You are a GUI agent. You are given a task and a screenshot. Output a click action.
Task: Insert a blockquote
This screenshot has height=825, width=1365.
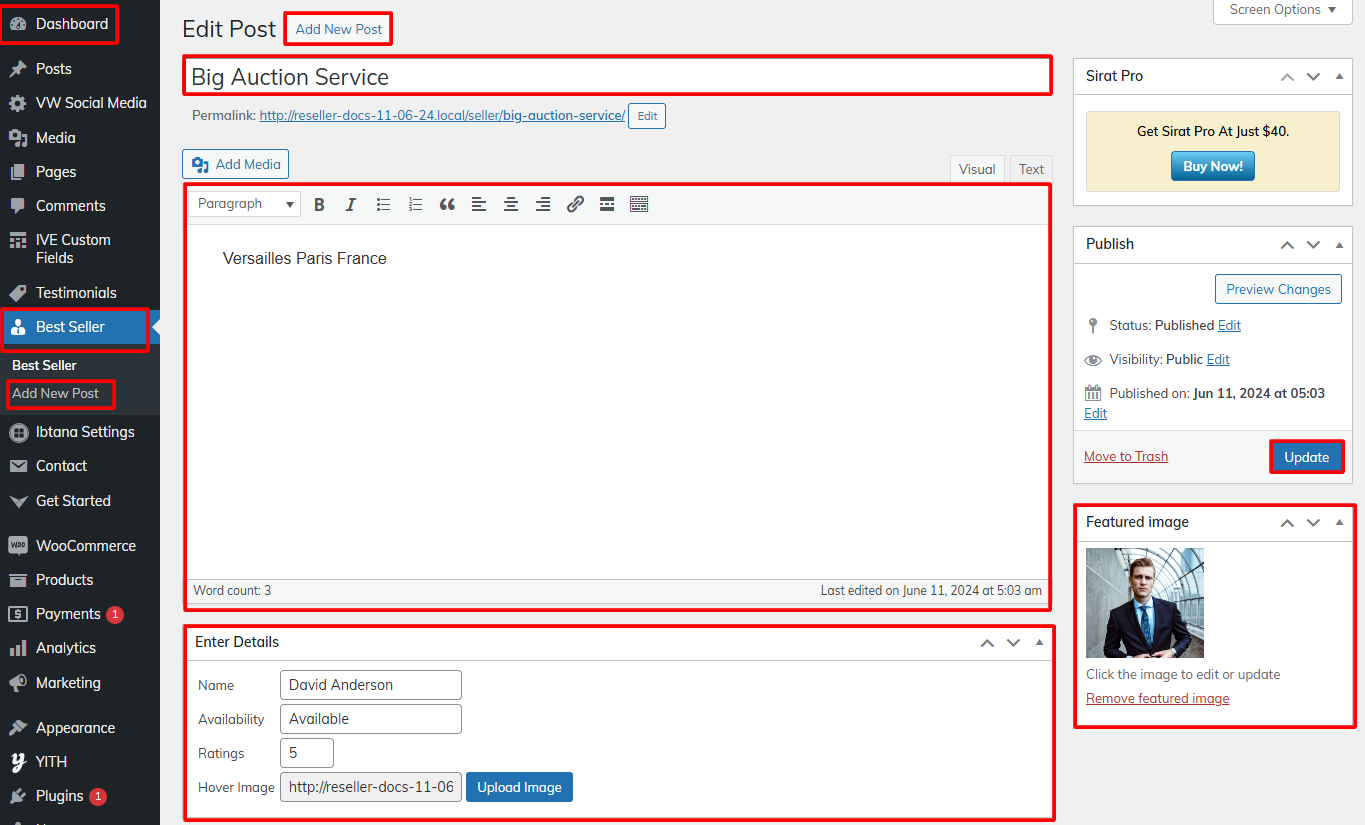447,205
